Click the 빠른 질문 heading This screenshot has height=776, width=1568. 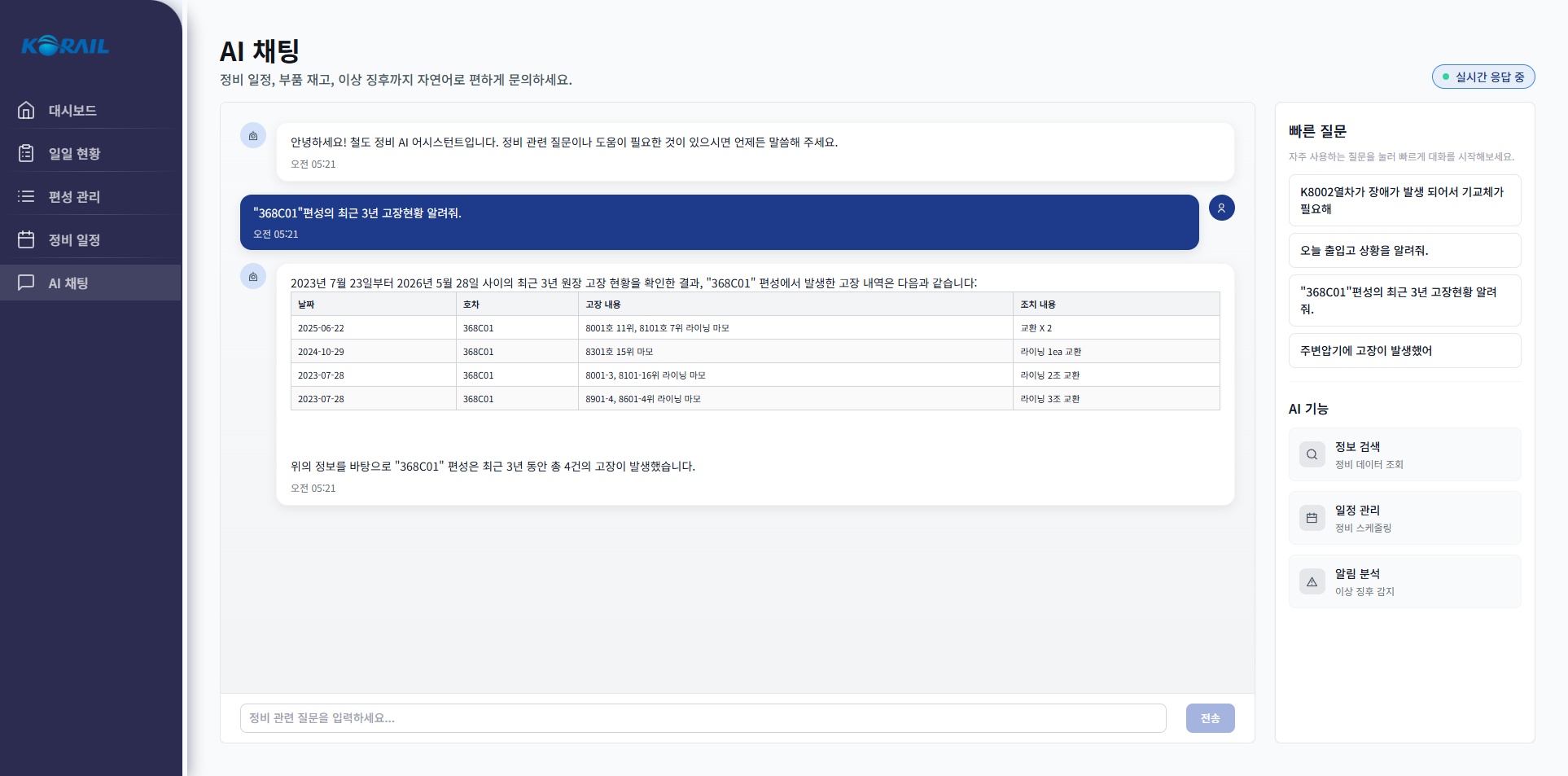1317,131
